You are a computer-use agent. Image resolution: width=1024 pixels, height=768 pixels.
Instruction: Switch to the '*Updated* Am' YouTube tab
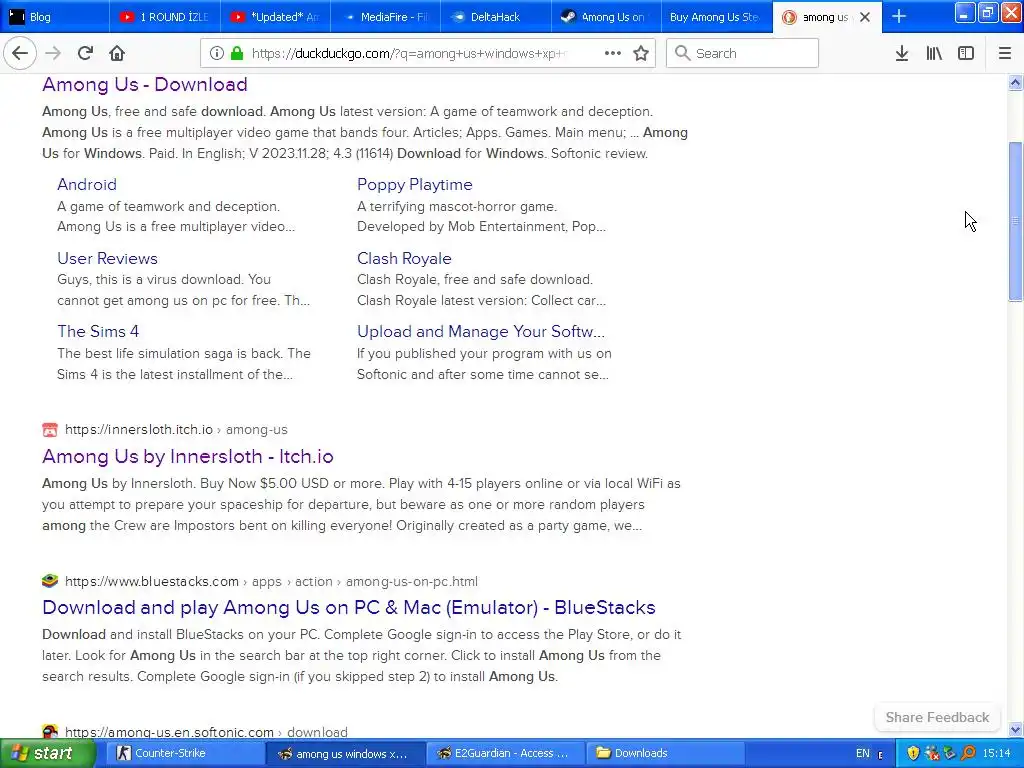(x=275, y=17)
